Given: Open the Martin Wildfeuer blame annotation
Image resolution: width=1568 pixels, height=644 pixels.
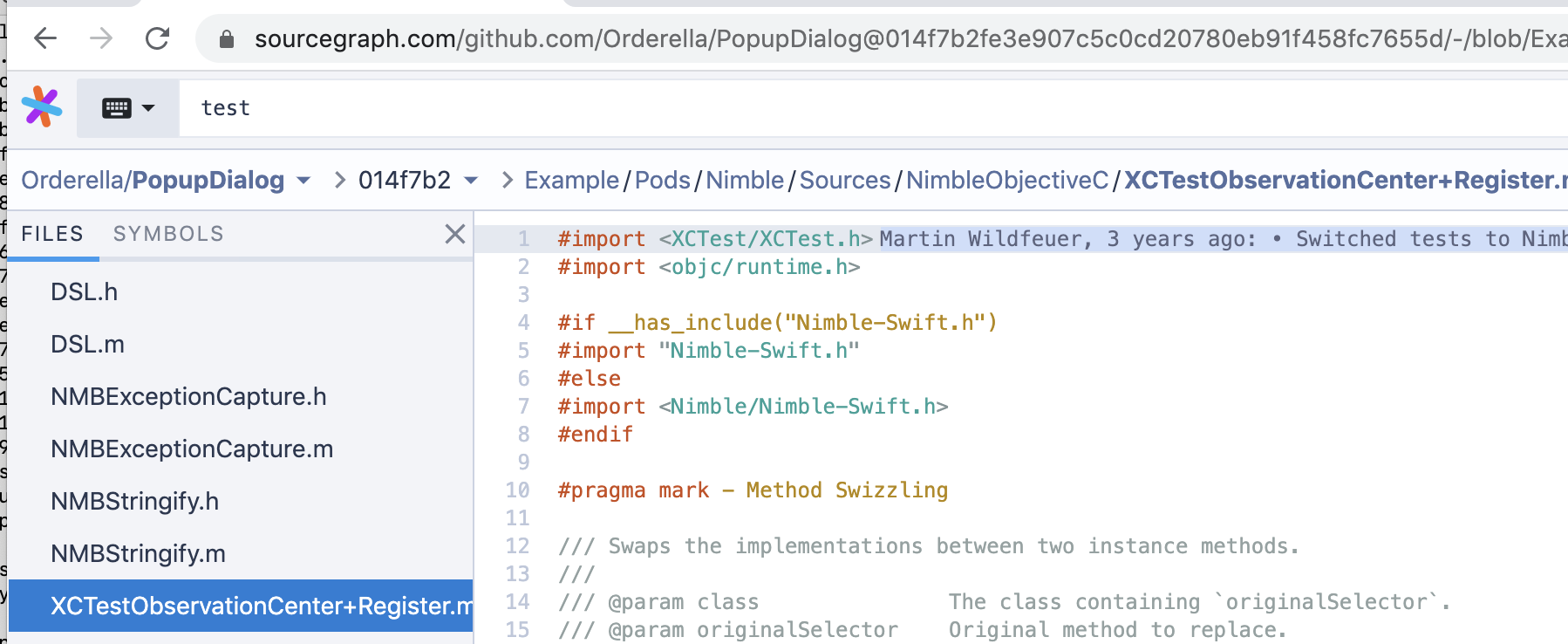Looking at the screenshot, I should tap(1223, 238).
